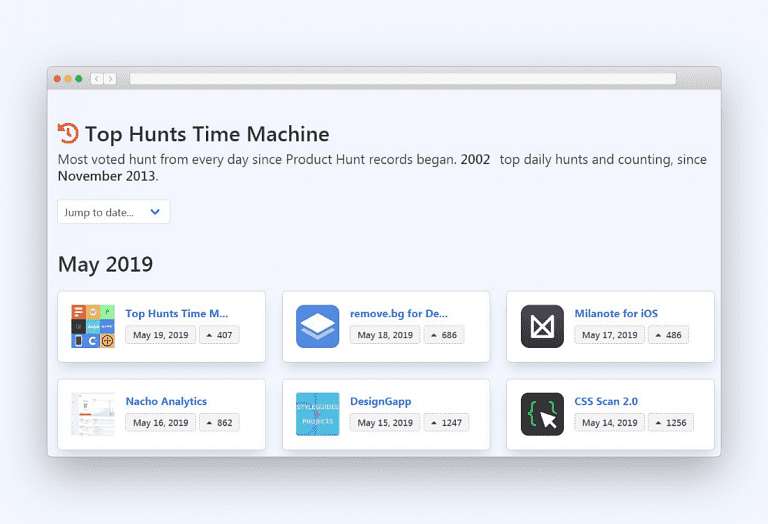Open the Nacho Analytics title link
Image resolution: width=768 pixels, height=524 pixels.
166,402
